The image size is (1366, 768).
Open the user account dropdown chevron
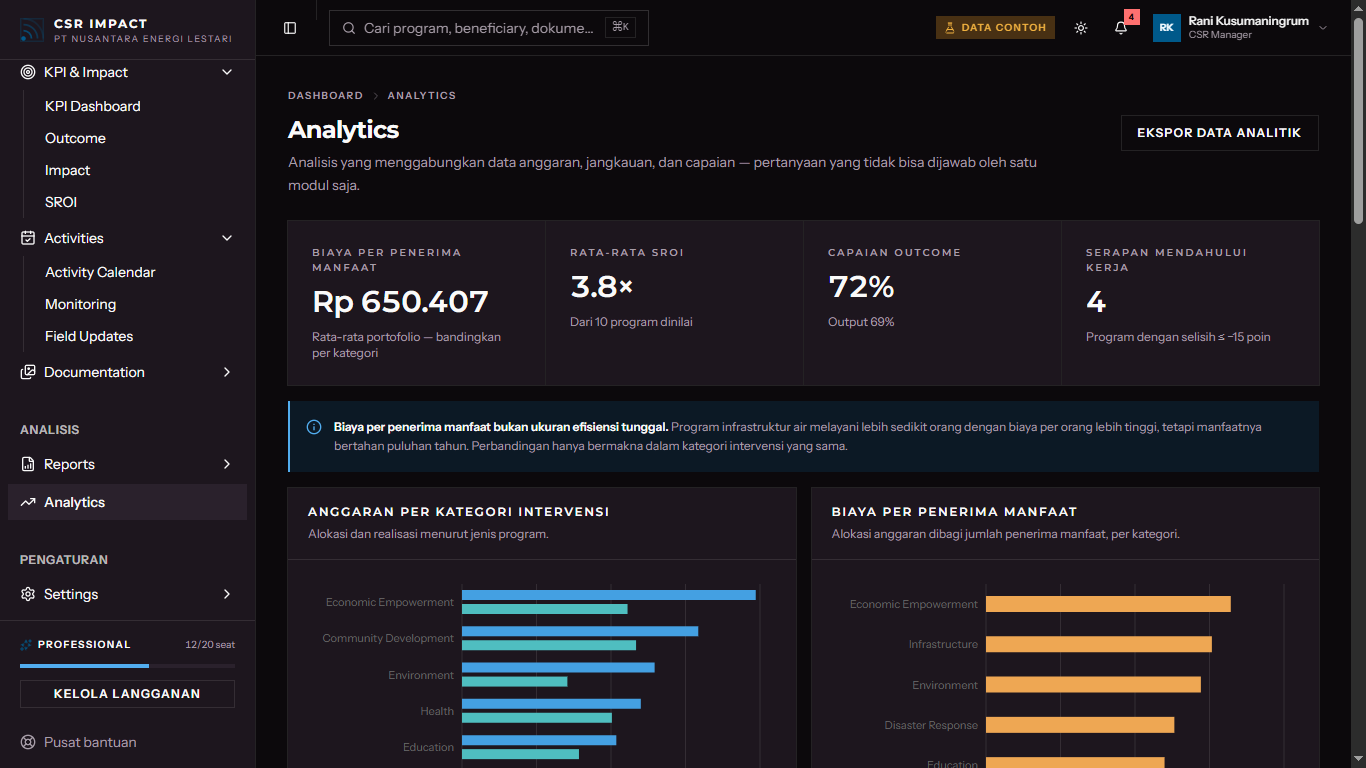1323,28
